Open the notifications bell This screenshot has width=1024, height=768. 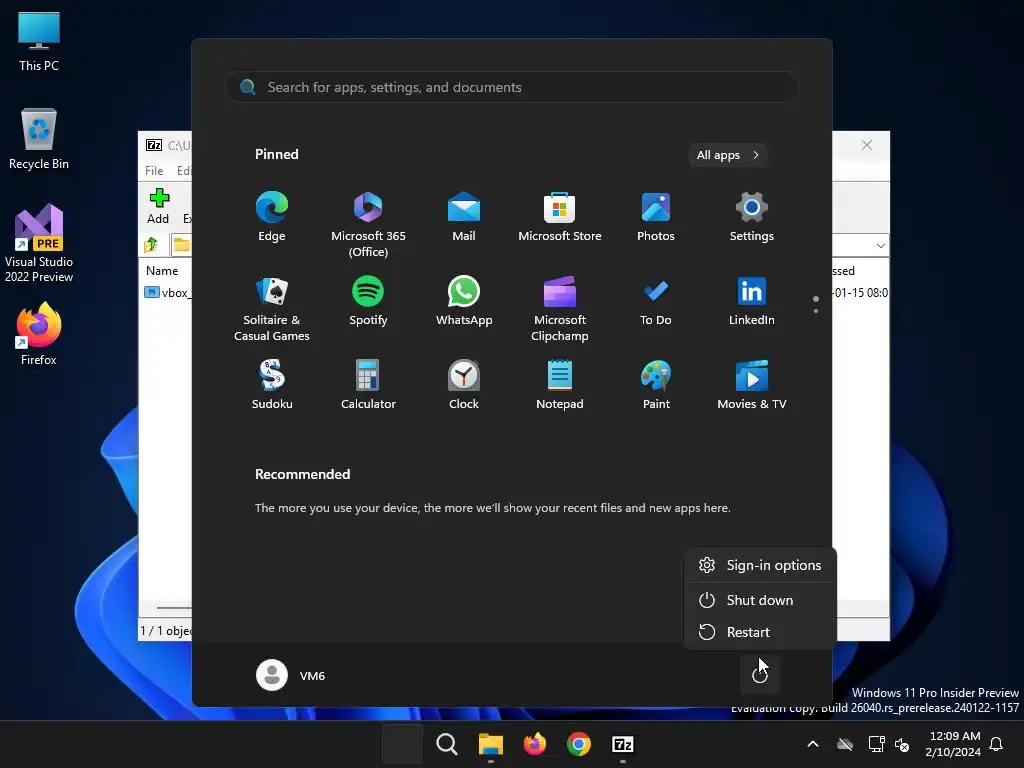(997, 744)
